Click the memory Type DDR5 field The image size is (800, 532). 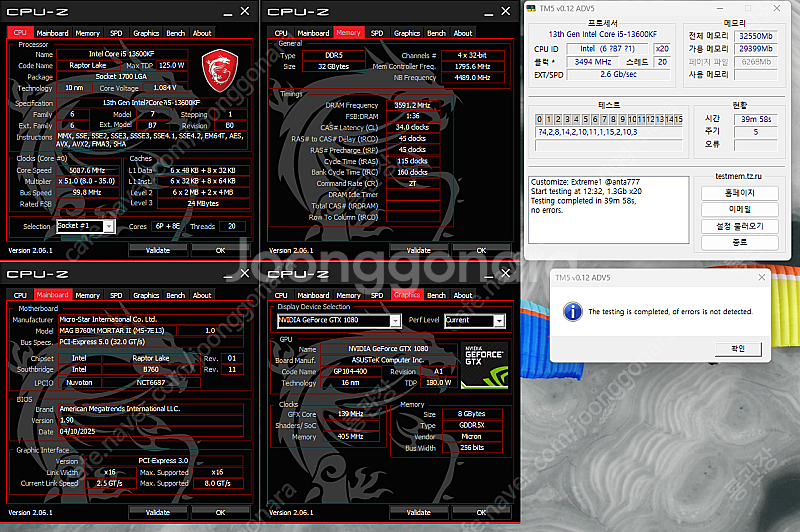click(334, 55)
